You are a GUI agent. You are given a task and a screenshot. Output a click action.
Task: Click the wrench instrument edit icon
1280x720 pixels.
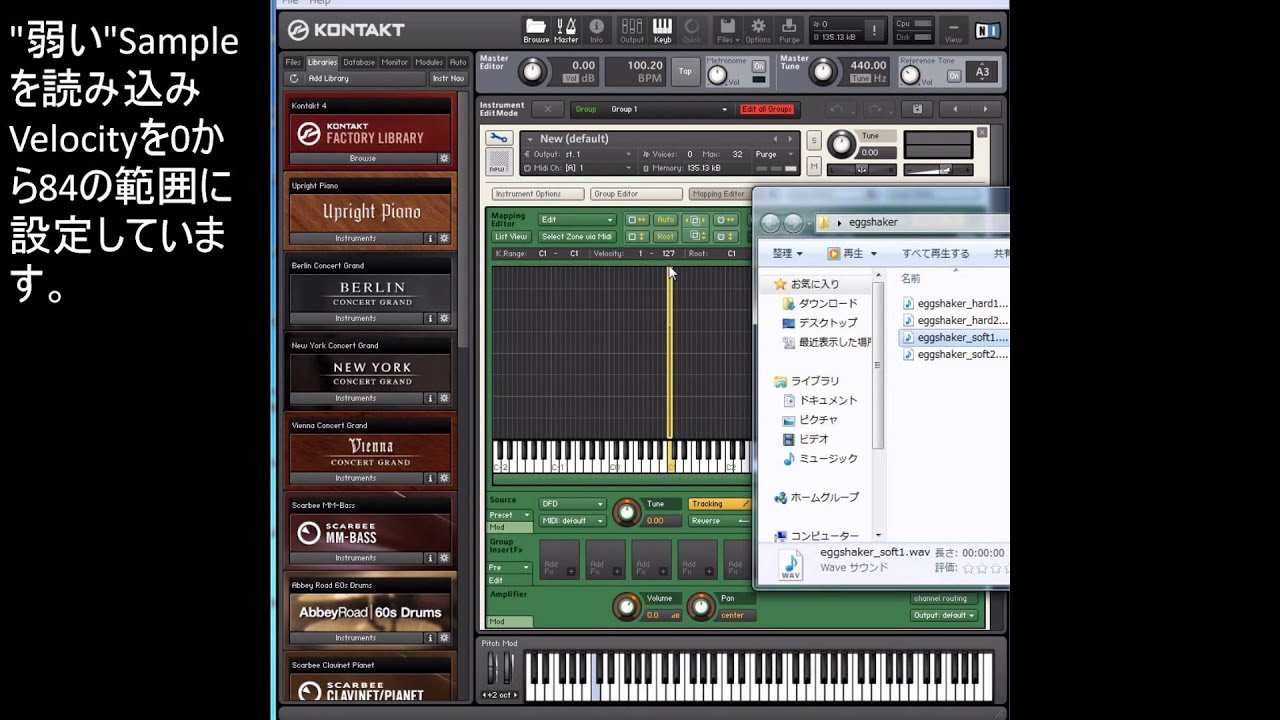point(499,138)
